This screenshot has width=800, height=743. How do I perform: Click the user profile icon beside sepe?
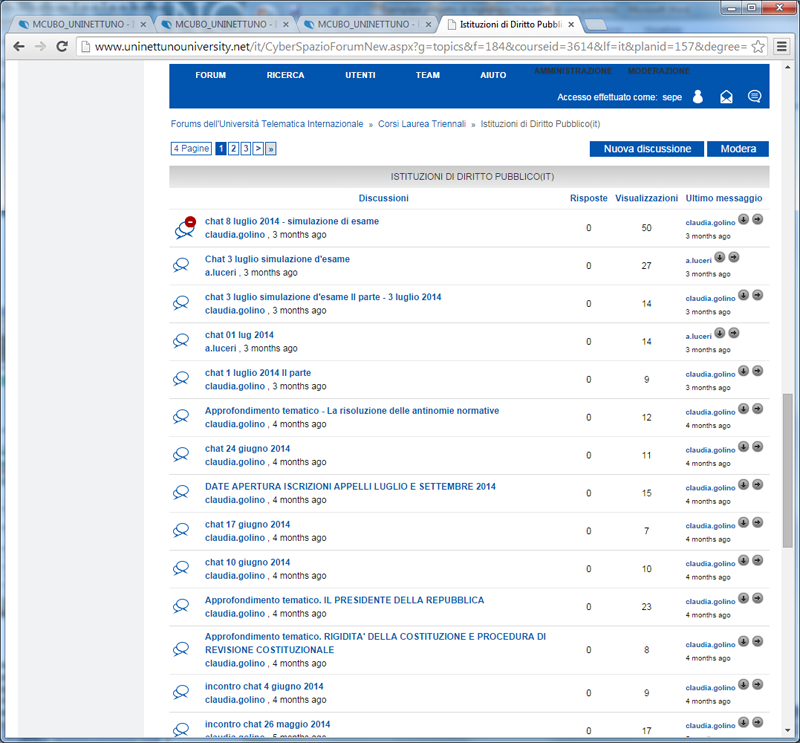coord(698,97)
